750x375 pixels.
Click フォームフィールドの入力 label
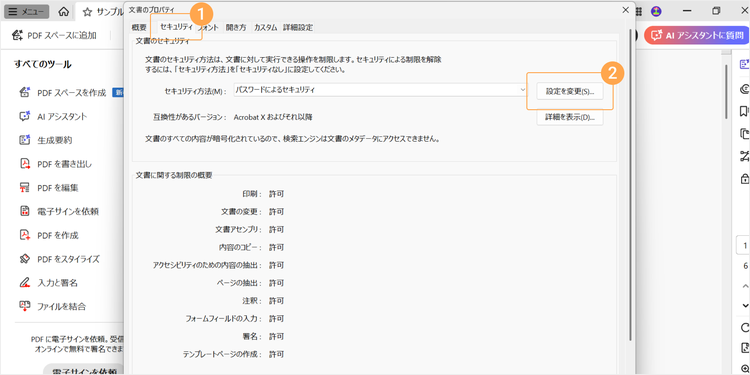pos(224,319)
